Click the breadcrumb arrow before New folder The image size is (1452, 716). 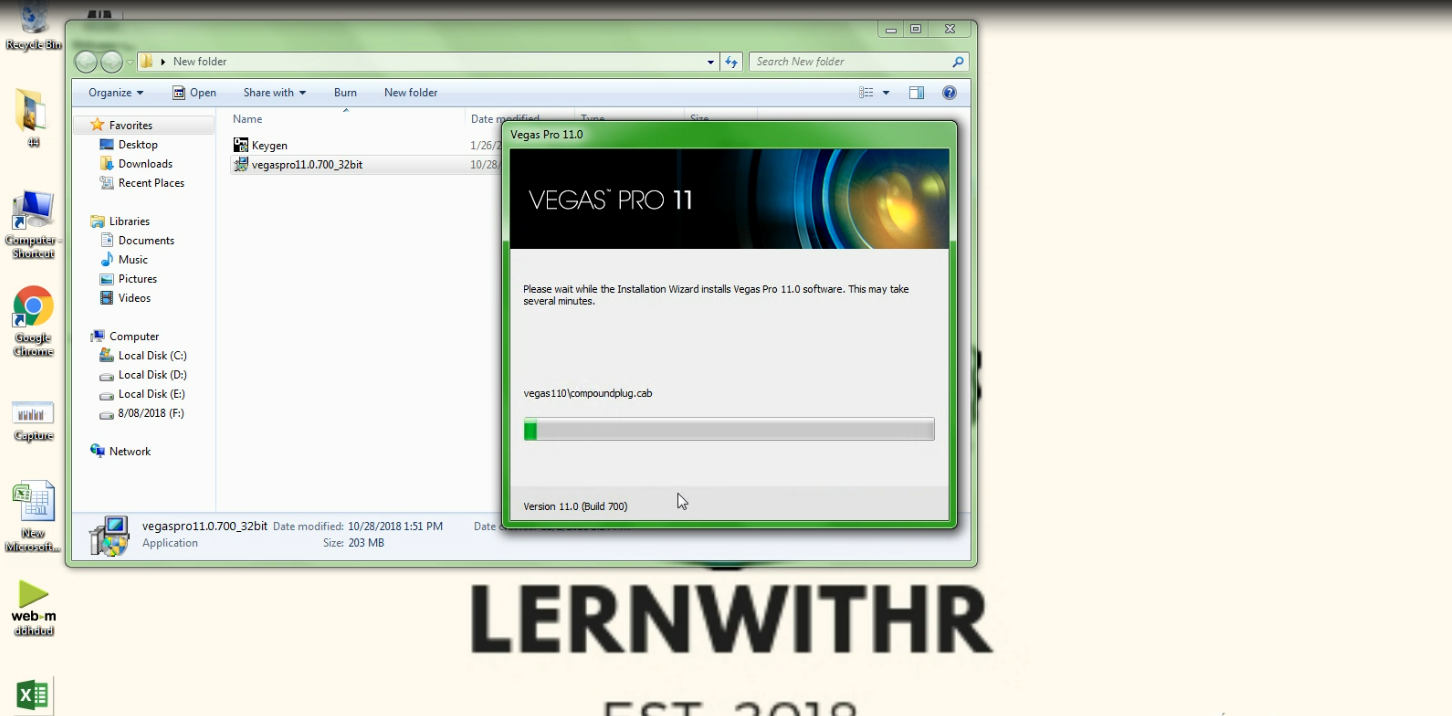[x=163, y=62]
